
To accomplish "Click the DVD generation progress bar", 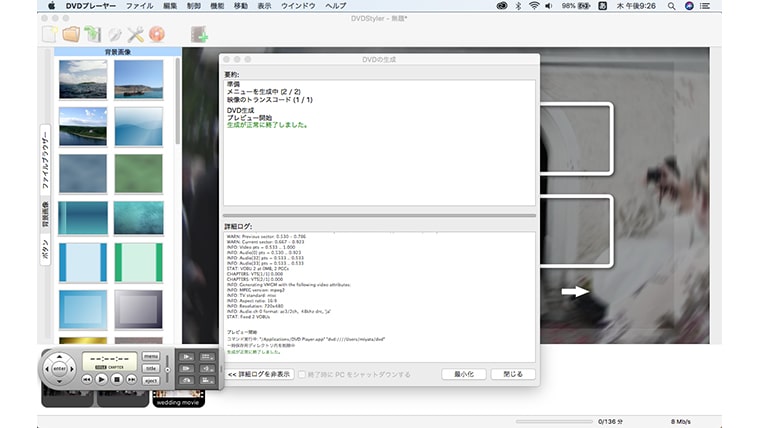I will click(379, 215).
